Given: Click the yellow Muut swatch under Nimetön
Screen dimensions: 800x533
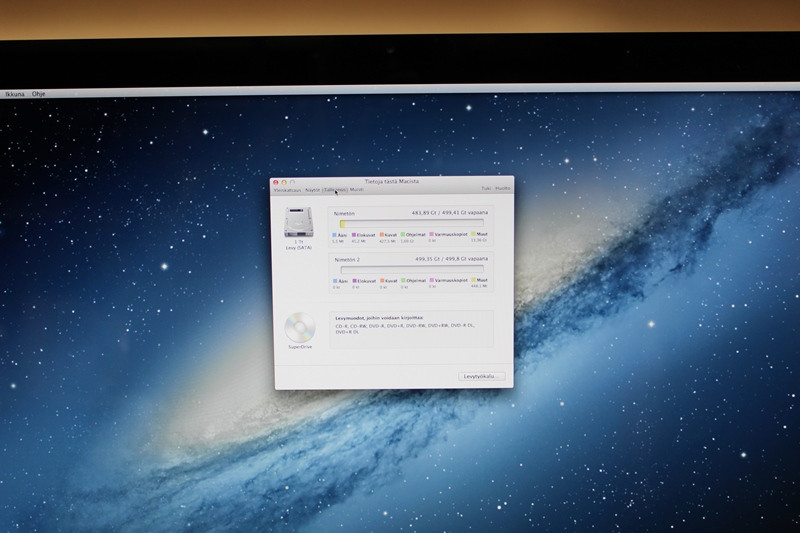Looking at the screenshot, I should [x=473, y=234].
